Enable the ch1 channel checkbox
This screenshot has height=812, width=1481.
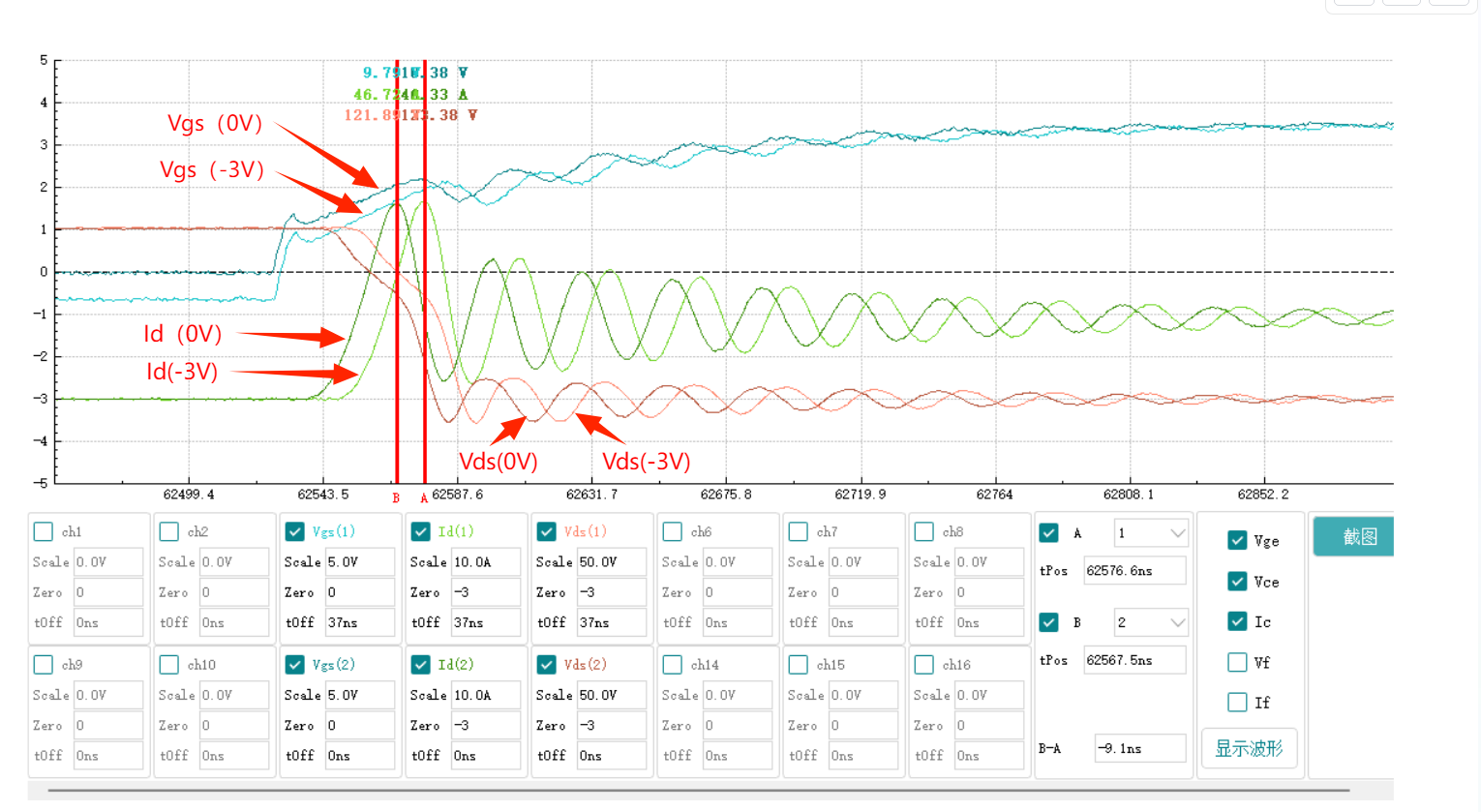44,531
